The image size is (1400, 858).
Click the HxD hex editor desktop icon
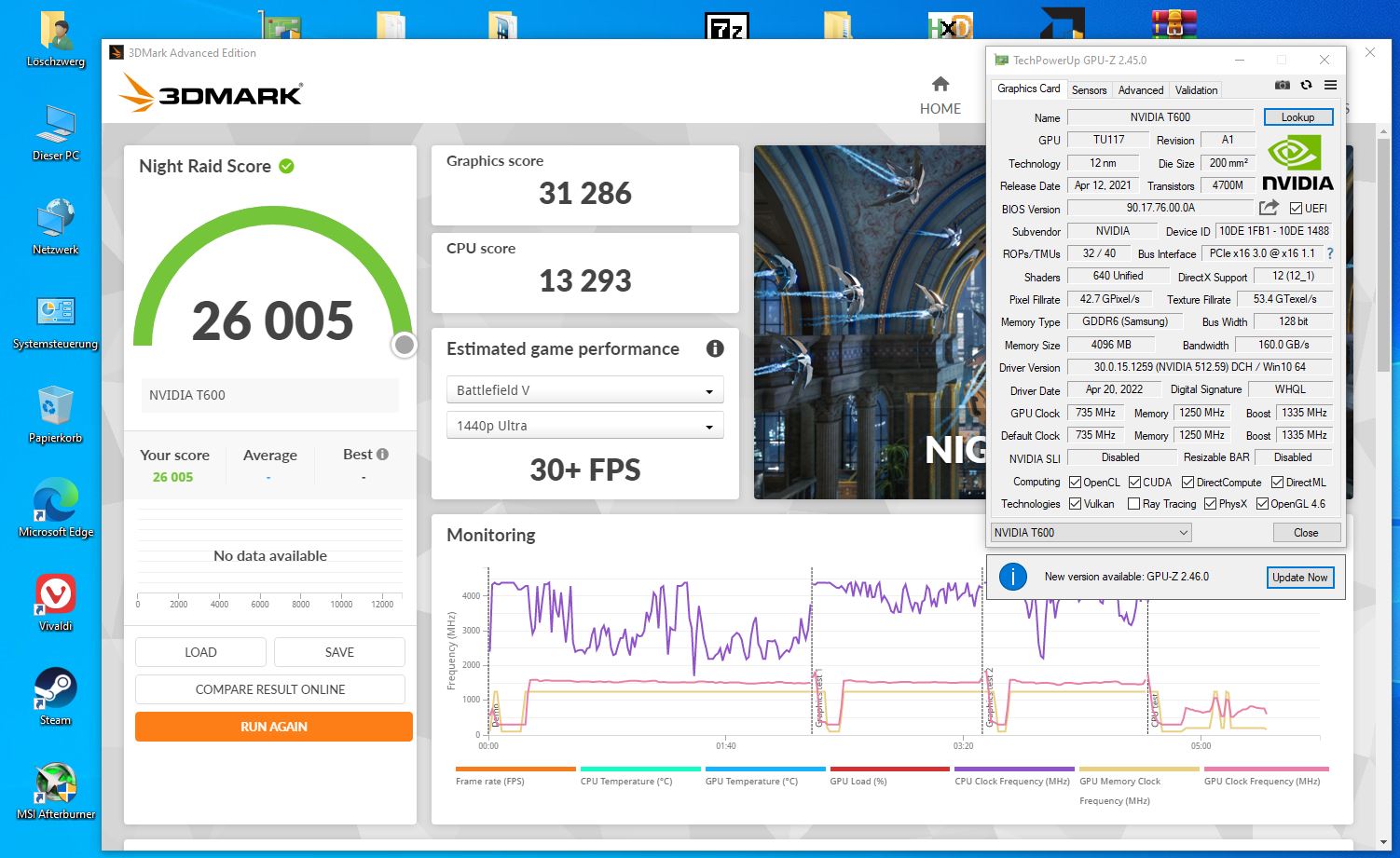tap(950, 25)
